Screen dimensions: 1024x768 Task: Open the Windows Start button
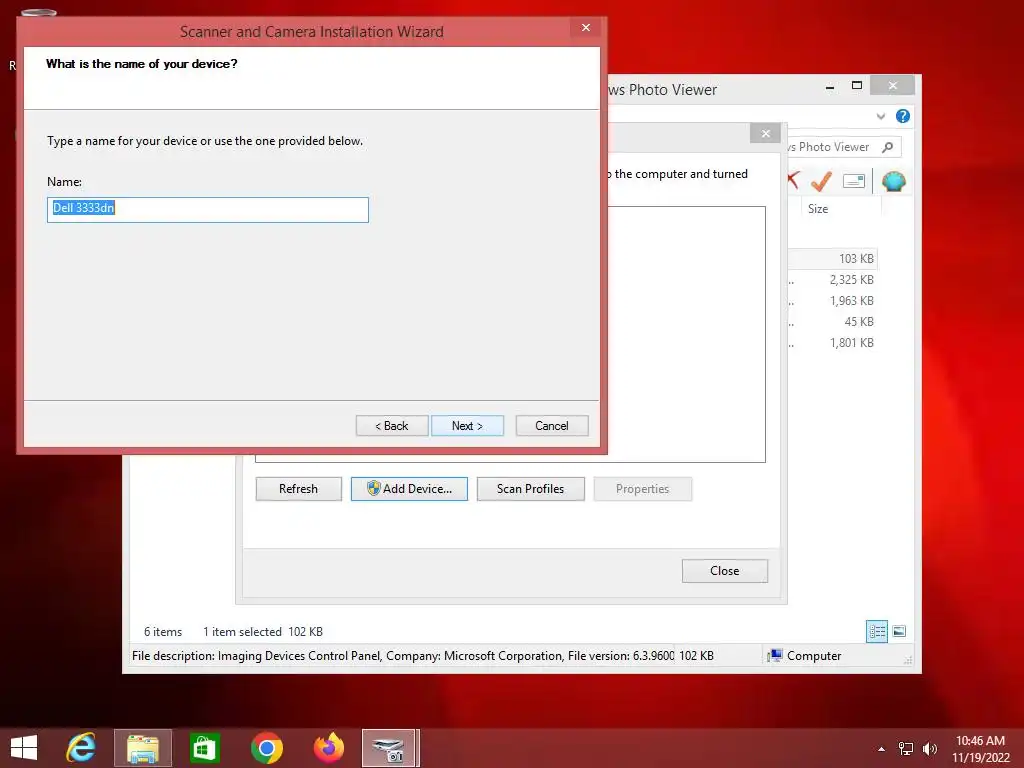point(24,748)
